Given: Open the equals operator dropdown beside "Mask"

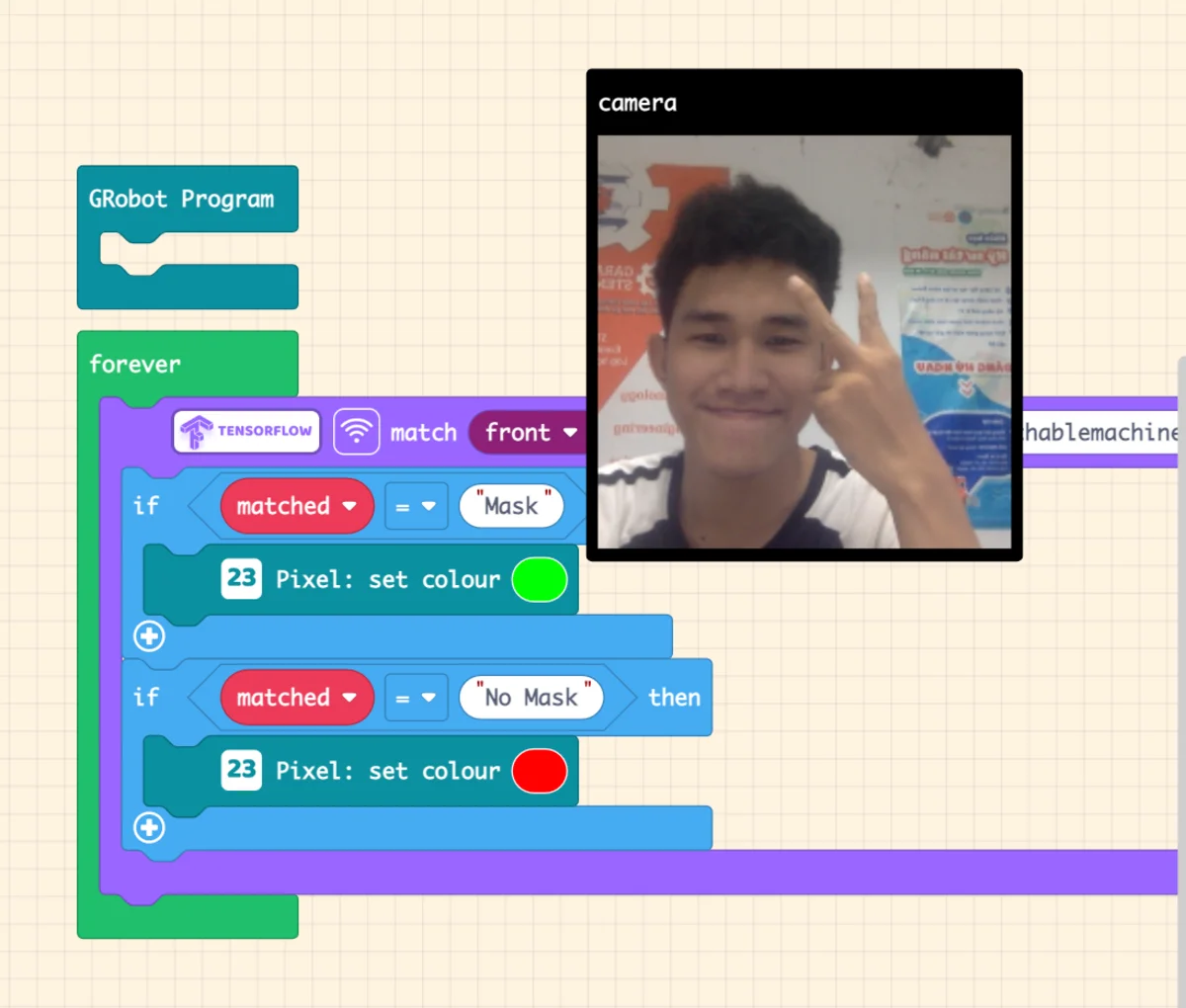Looking at the screenshot, I should click(x=416, y=506).
